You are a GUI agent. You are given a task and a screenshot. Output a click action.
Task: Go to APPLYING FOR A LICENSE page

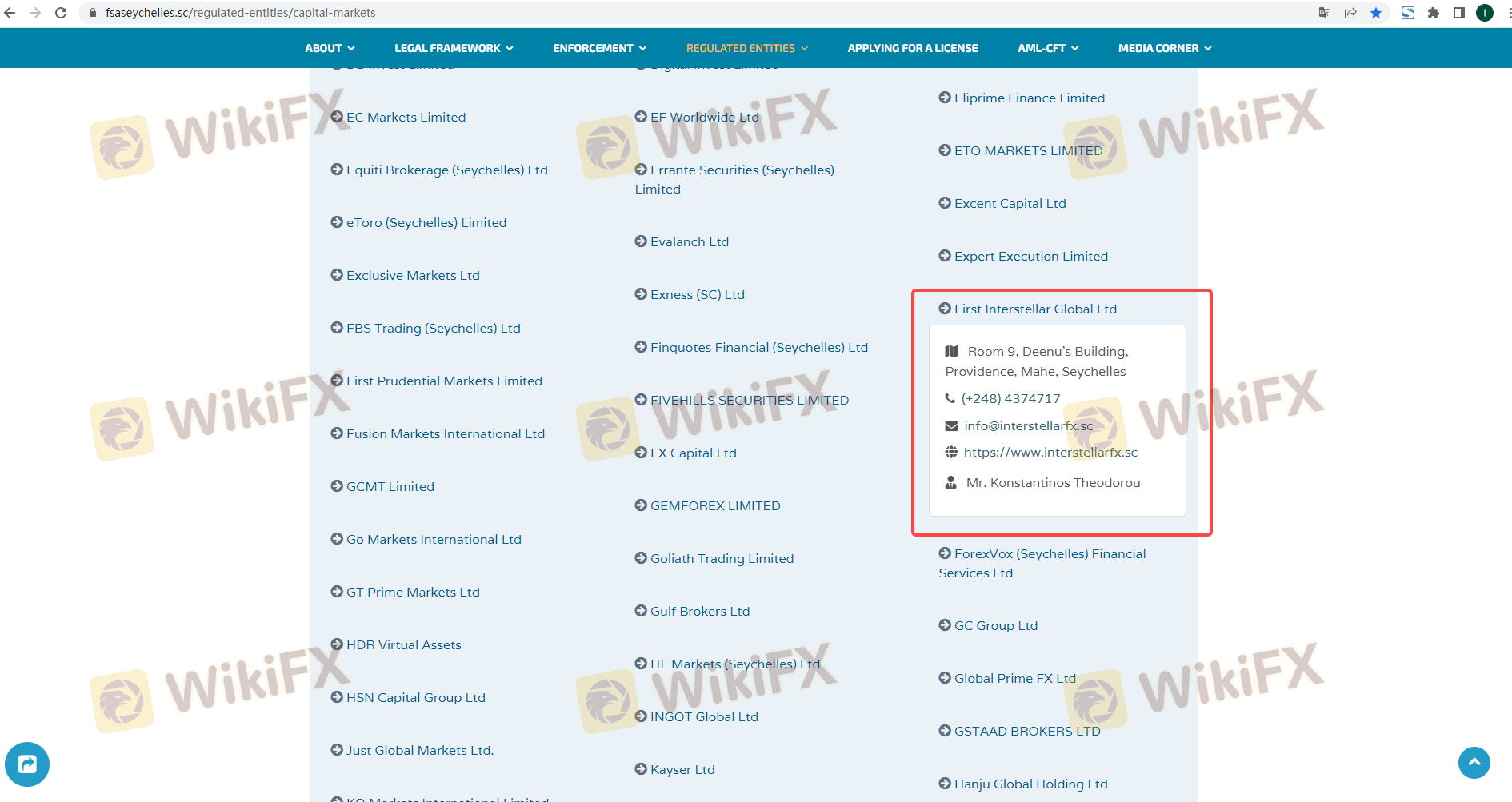pos(913,48)
